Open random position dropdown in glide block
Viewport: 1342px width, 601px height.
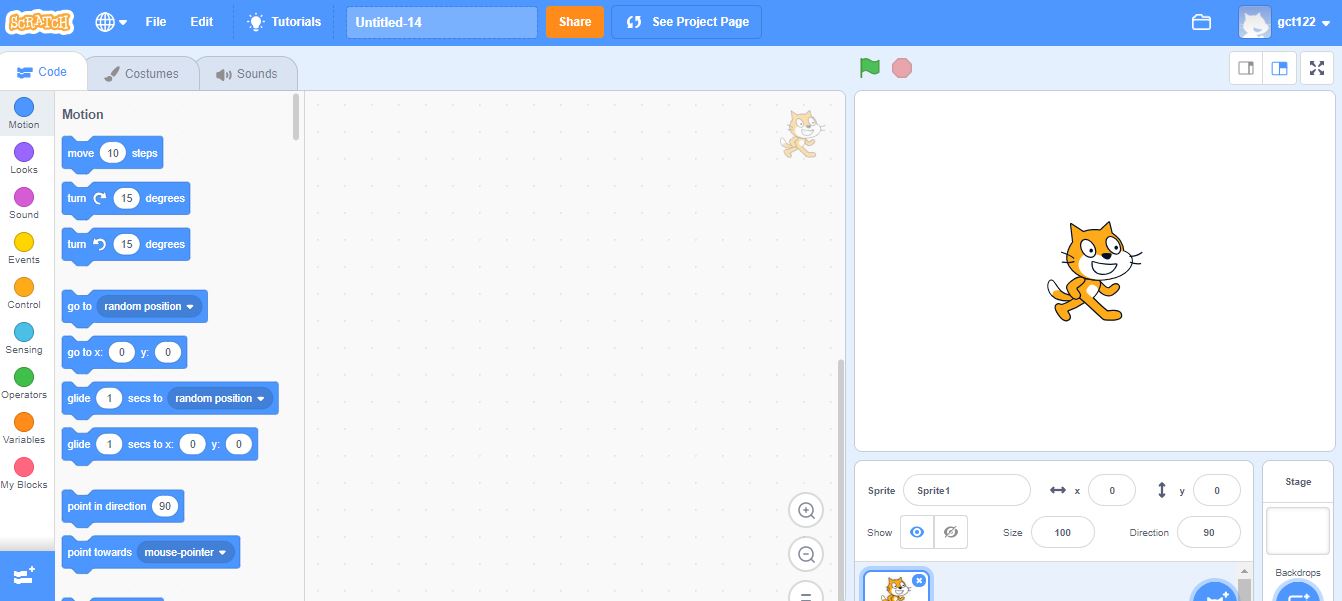pyautogui.click(x=221, y=398)
